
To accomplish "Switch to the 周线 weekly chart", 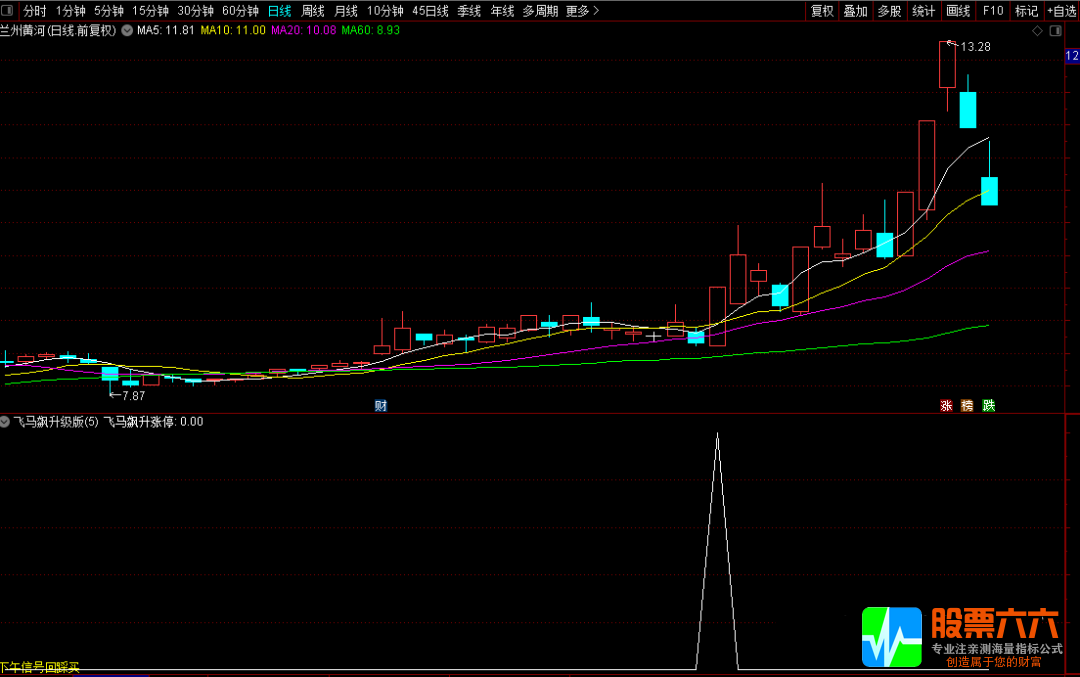I will coord(313,11).
